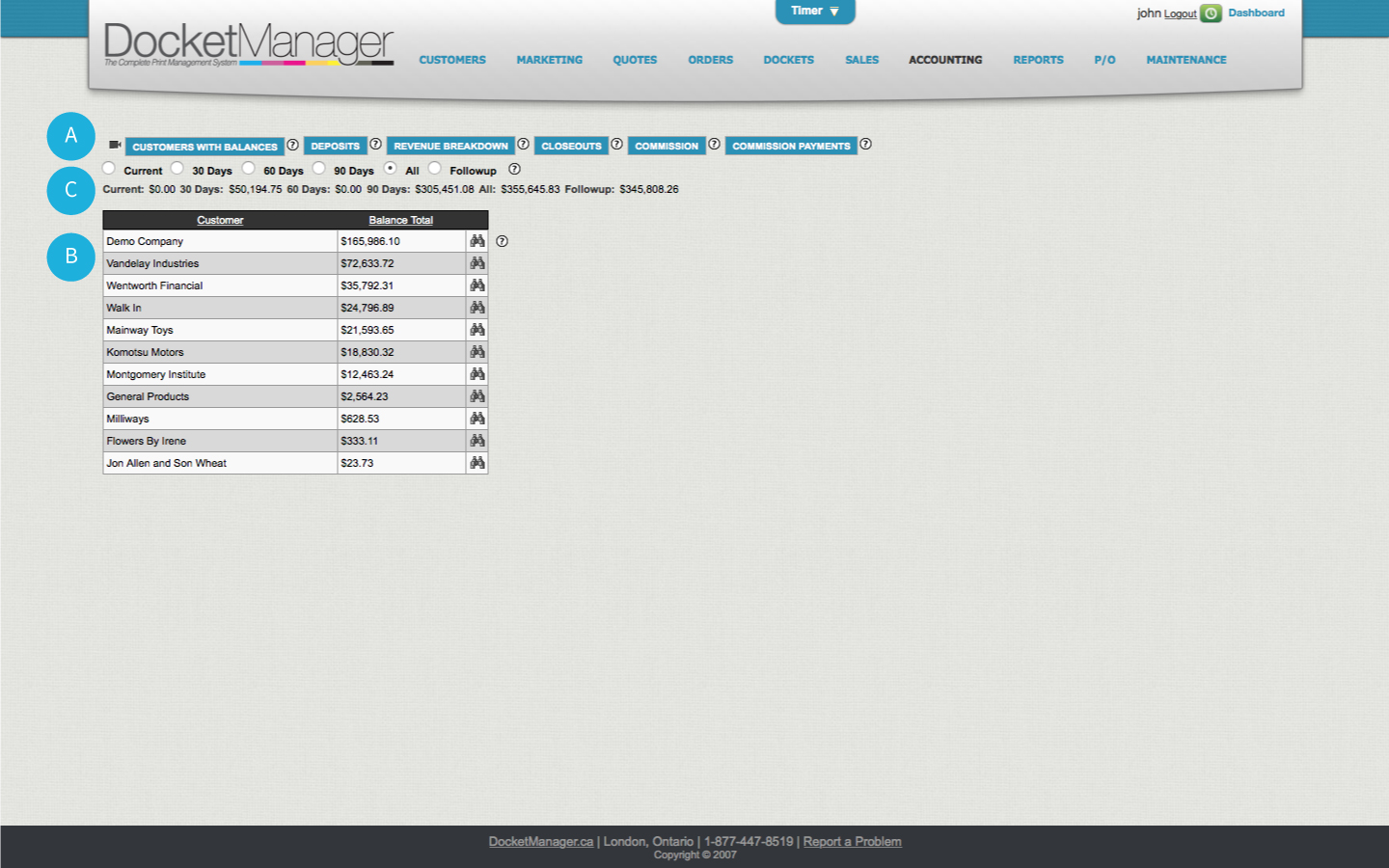Expand the Timer dropdown
This screenshot has height=868, width=1389.
(831, 13)
